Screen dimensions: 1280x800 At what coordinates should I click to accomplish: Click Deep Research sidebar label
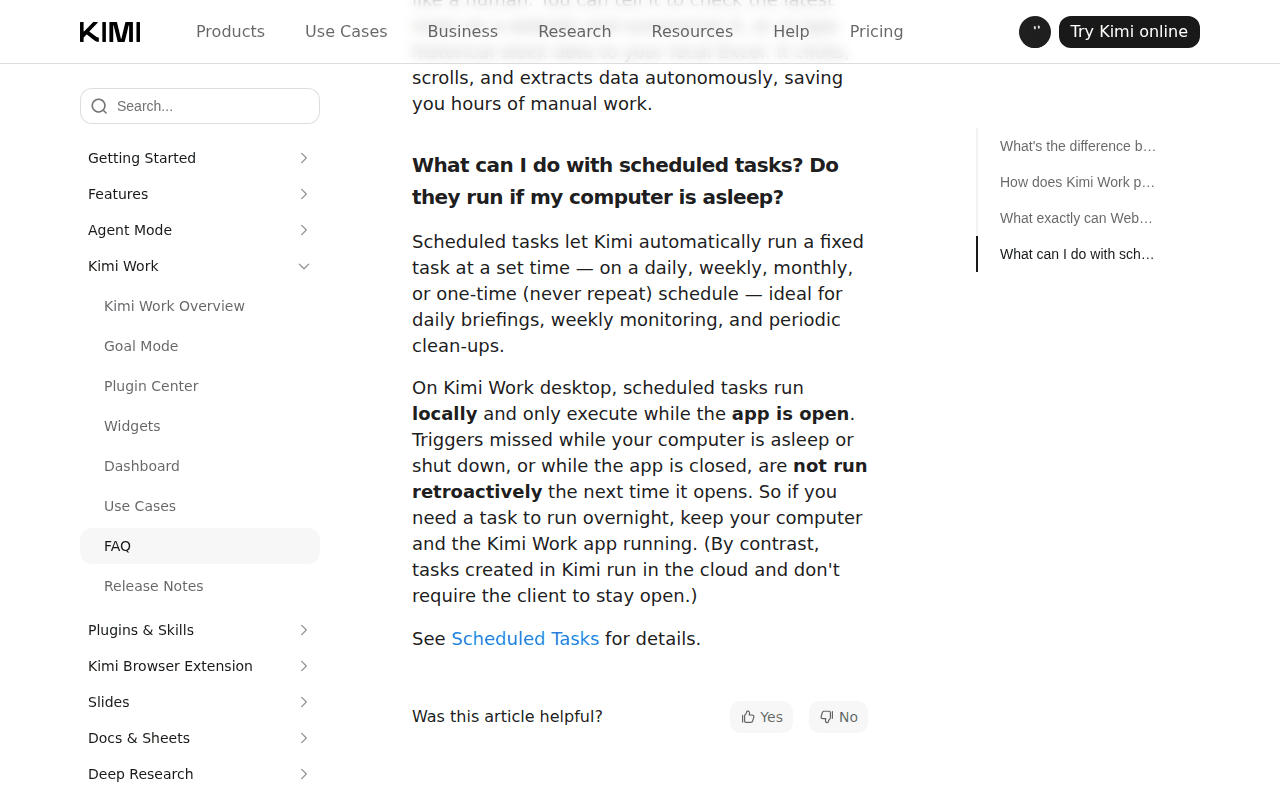pos(141,774)
